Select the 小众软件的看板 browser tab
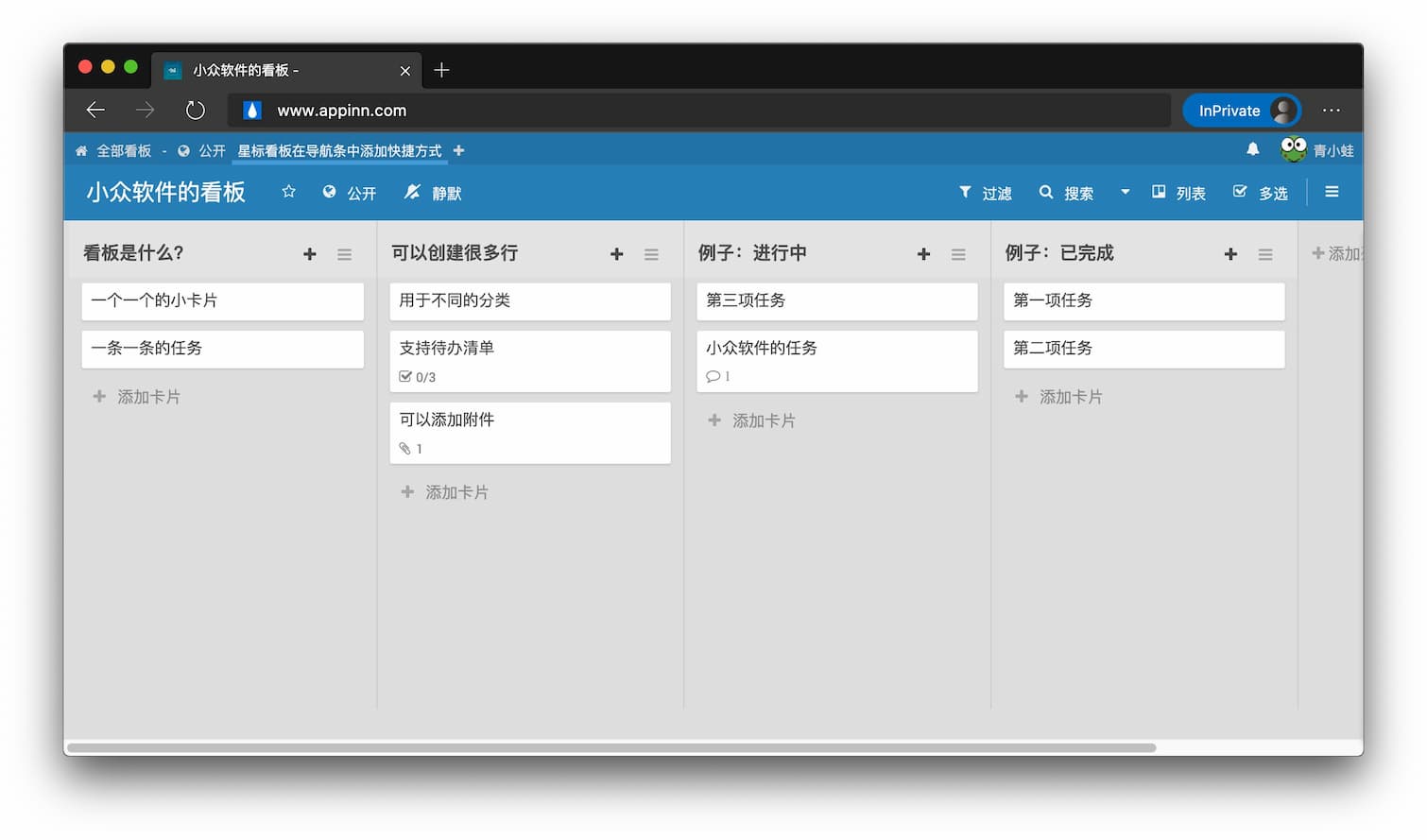 (288, 70)
